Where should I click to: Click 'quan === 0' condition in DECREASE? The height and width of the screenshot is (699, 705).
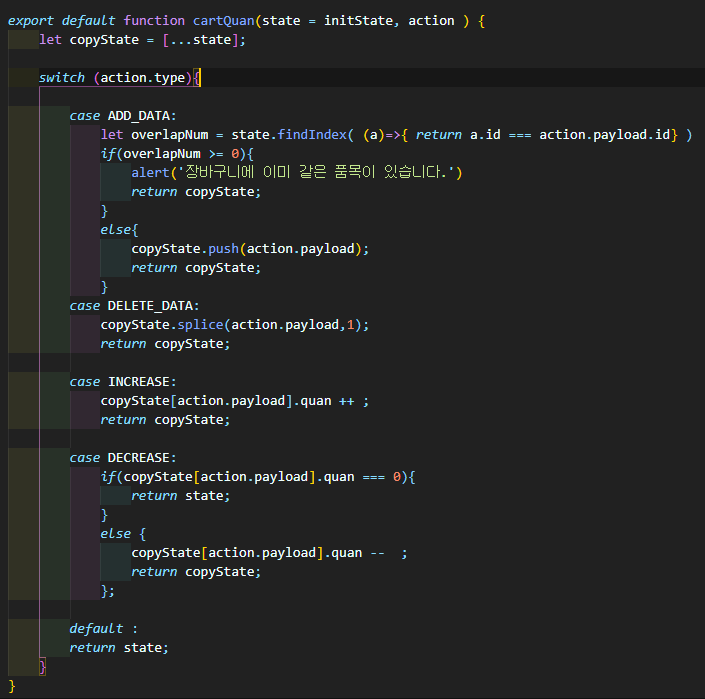coord(362,476)
